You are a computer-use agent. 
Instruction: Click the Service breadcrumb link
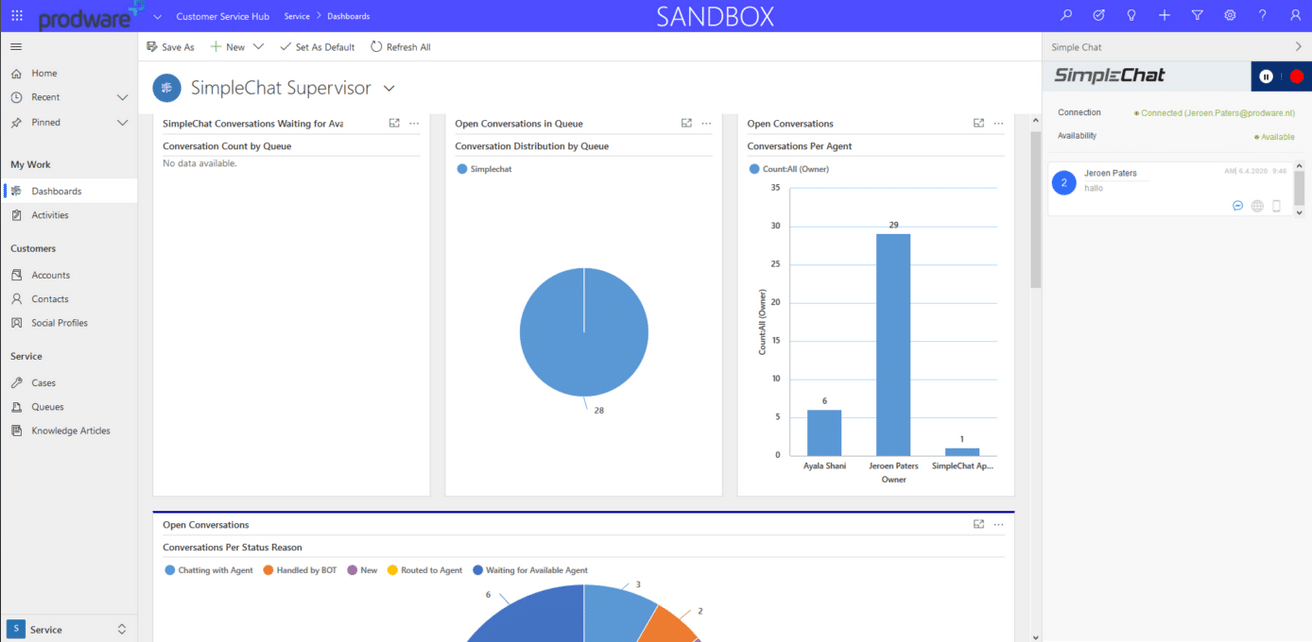point(296,16)
